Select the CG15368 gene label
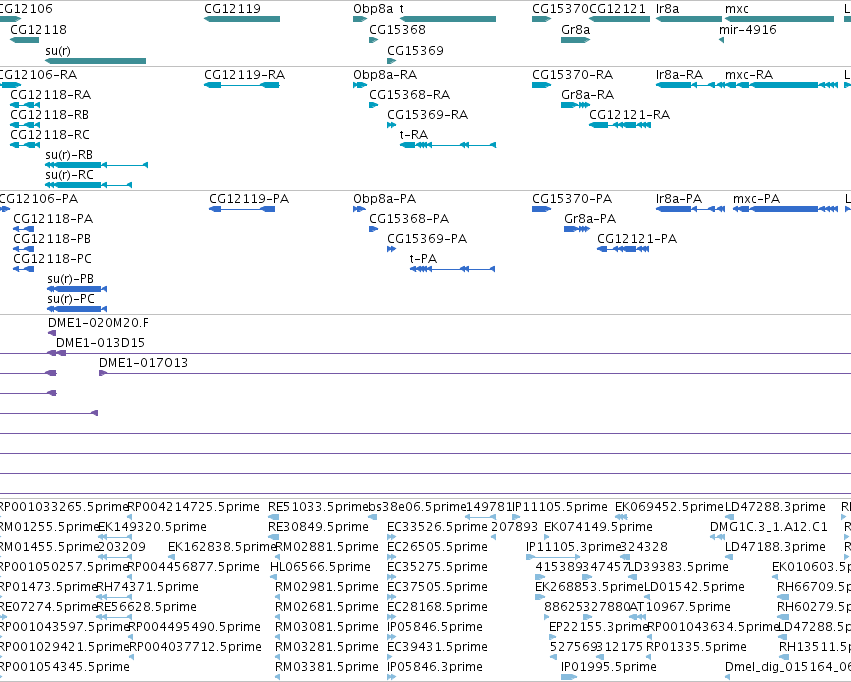The image size is (851, 682). pos(397,29)
